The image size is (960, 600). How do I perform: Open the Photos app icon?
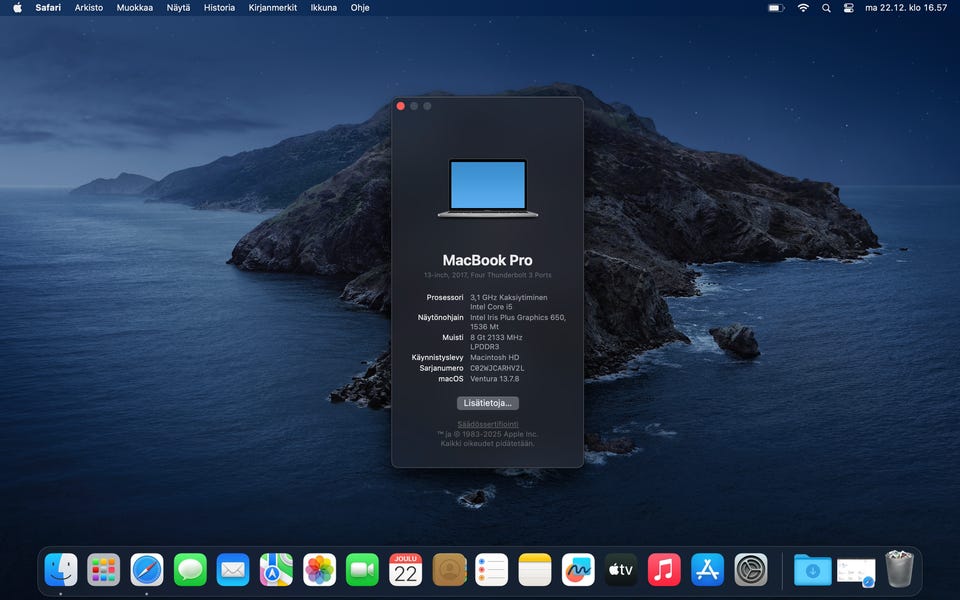point(320,570)
